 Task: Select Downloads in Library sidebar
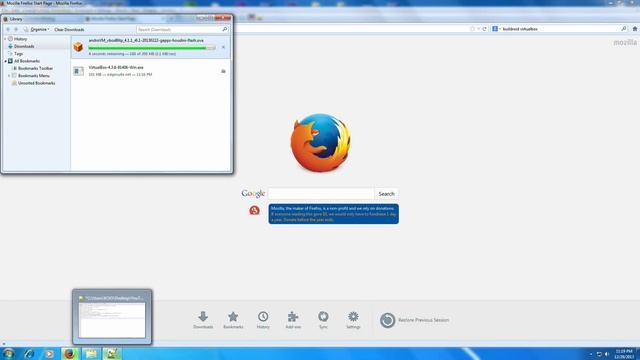click(x=24, y=46)
